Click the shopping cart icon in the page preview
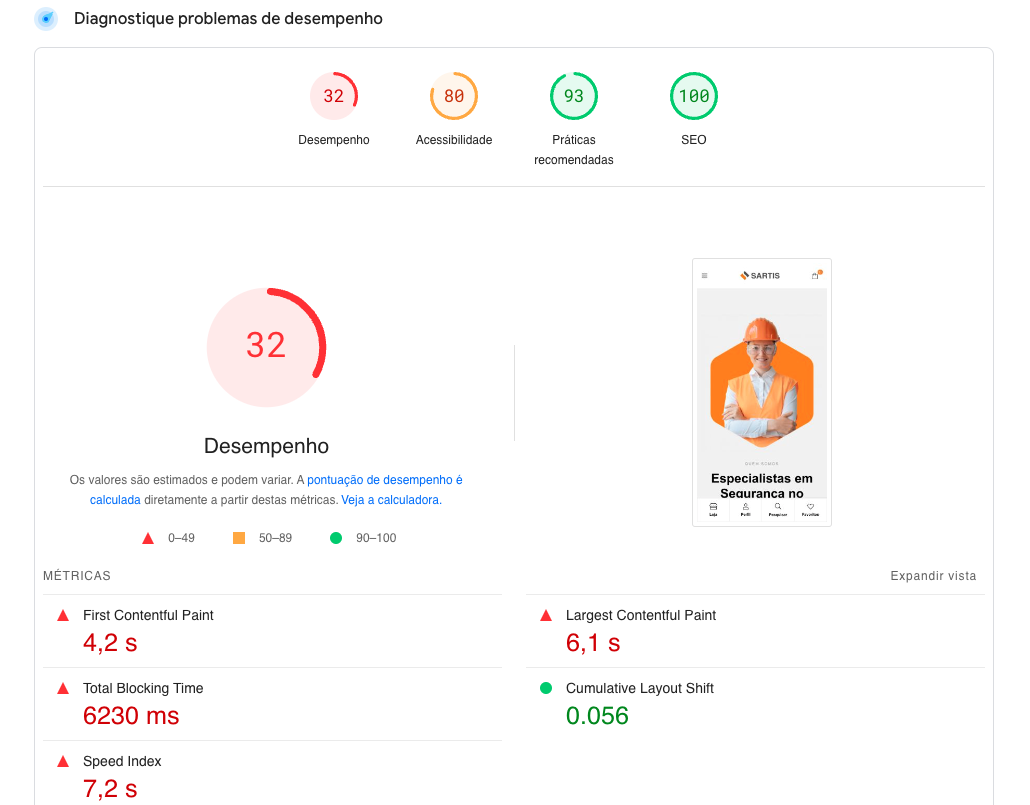This screenshot has height=805, width=1030. [815, 274]
